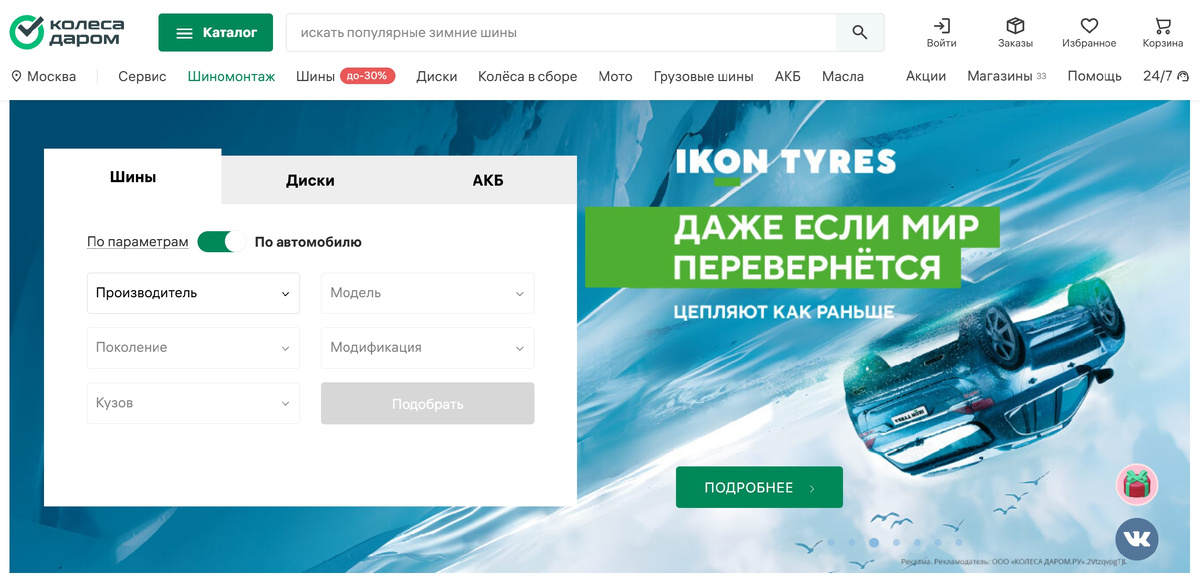Viewport: 1200px width, 583px height.
Task: Focus the search field for winter tires
Action: pos(561,33)
